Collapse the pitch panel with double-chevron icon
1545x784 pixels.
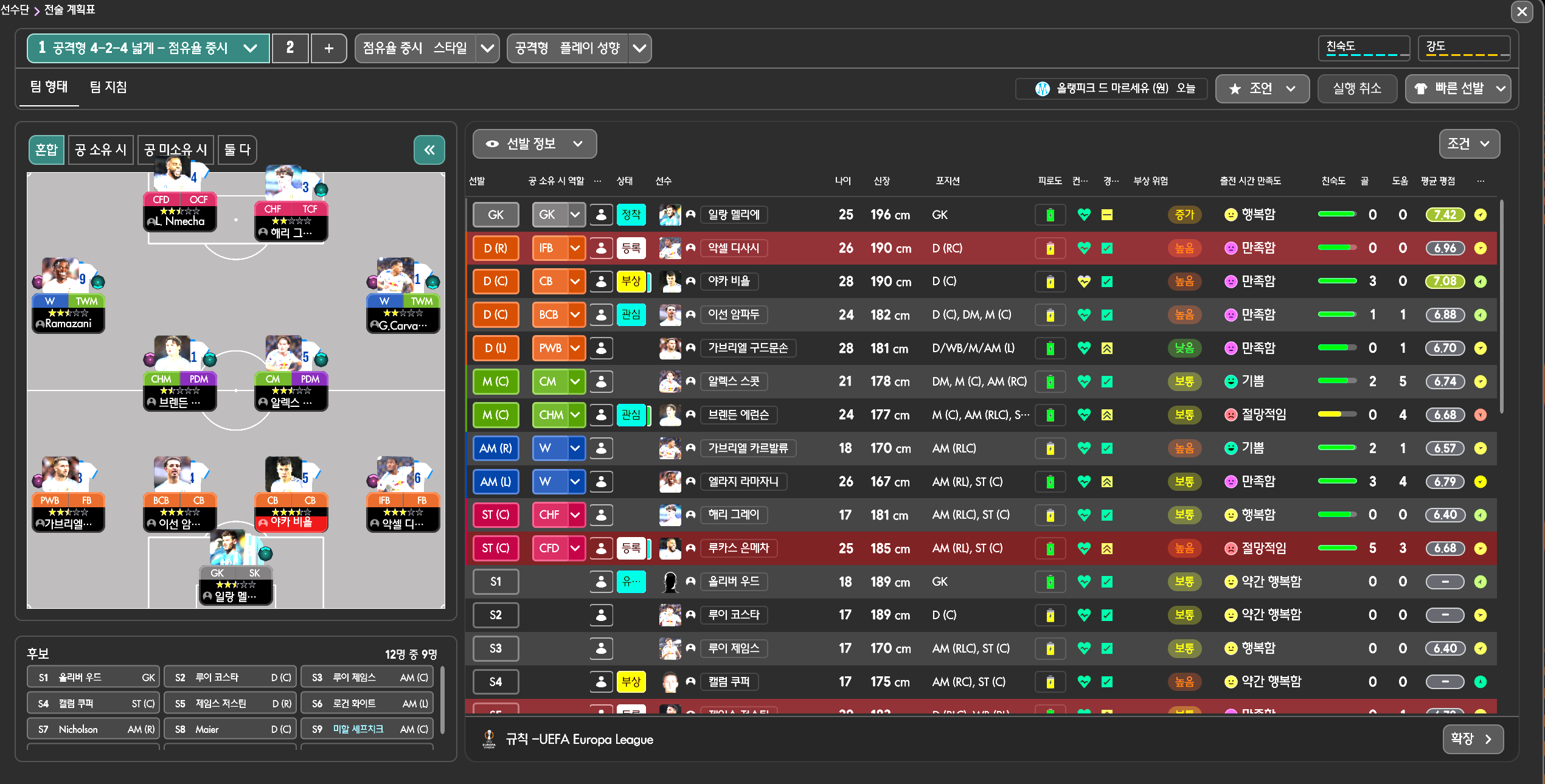point(429,150)
